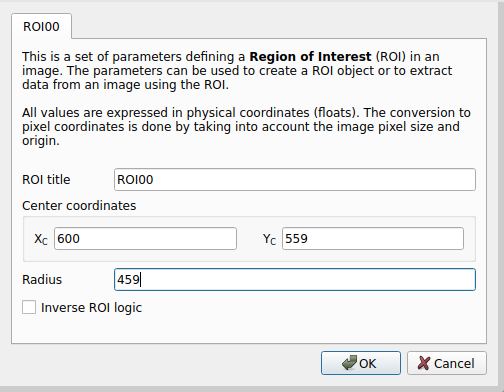Enable the Inverse ROI logic checkbox
The image size is (504, 392).
pos(29,307)
